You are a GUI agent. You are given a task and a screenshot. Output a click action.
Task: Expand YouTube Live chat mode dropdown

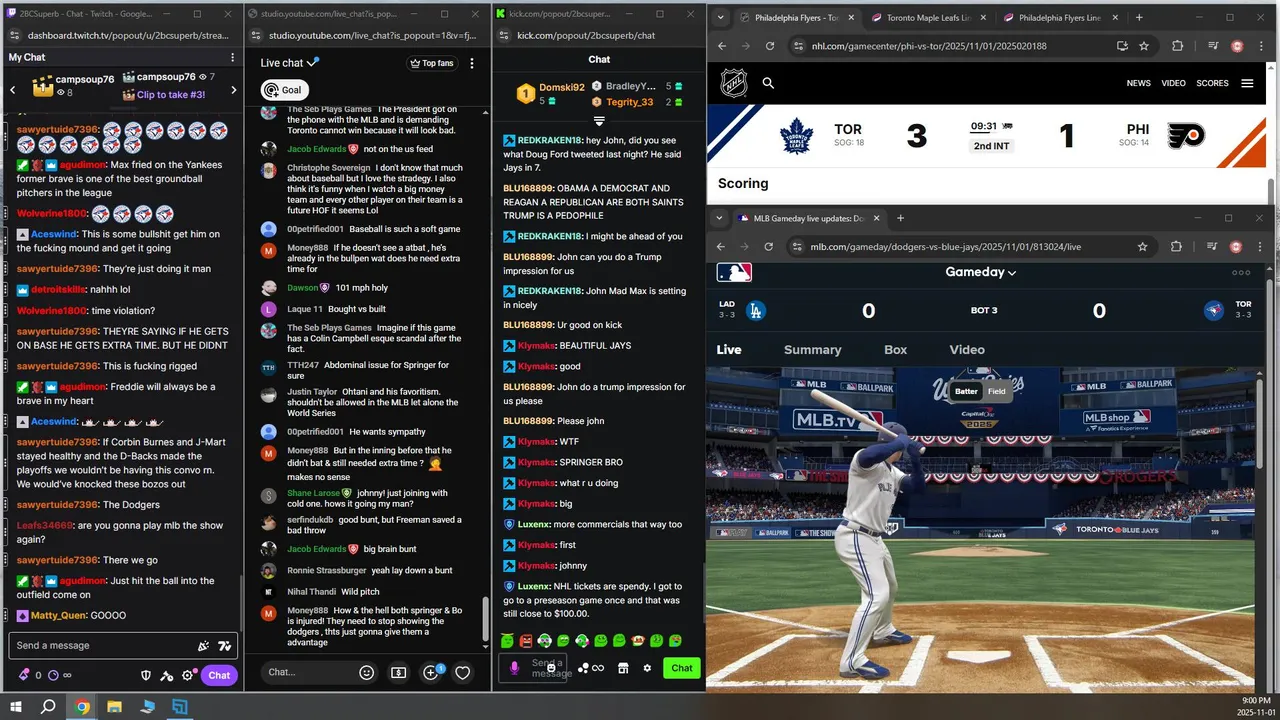click(x=290, y=63)
